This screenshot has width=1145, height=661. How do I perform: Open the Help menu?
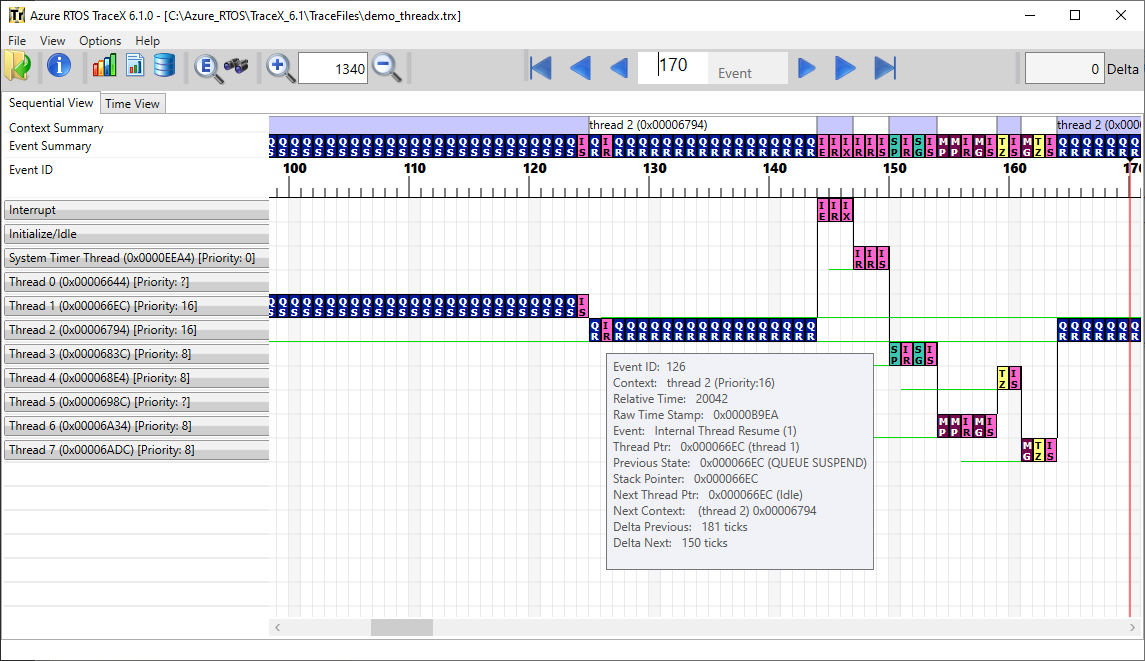tap(147, 41)
